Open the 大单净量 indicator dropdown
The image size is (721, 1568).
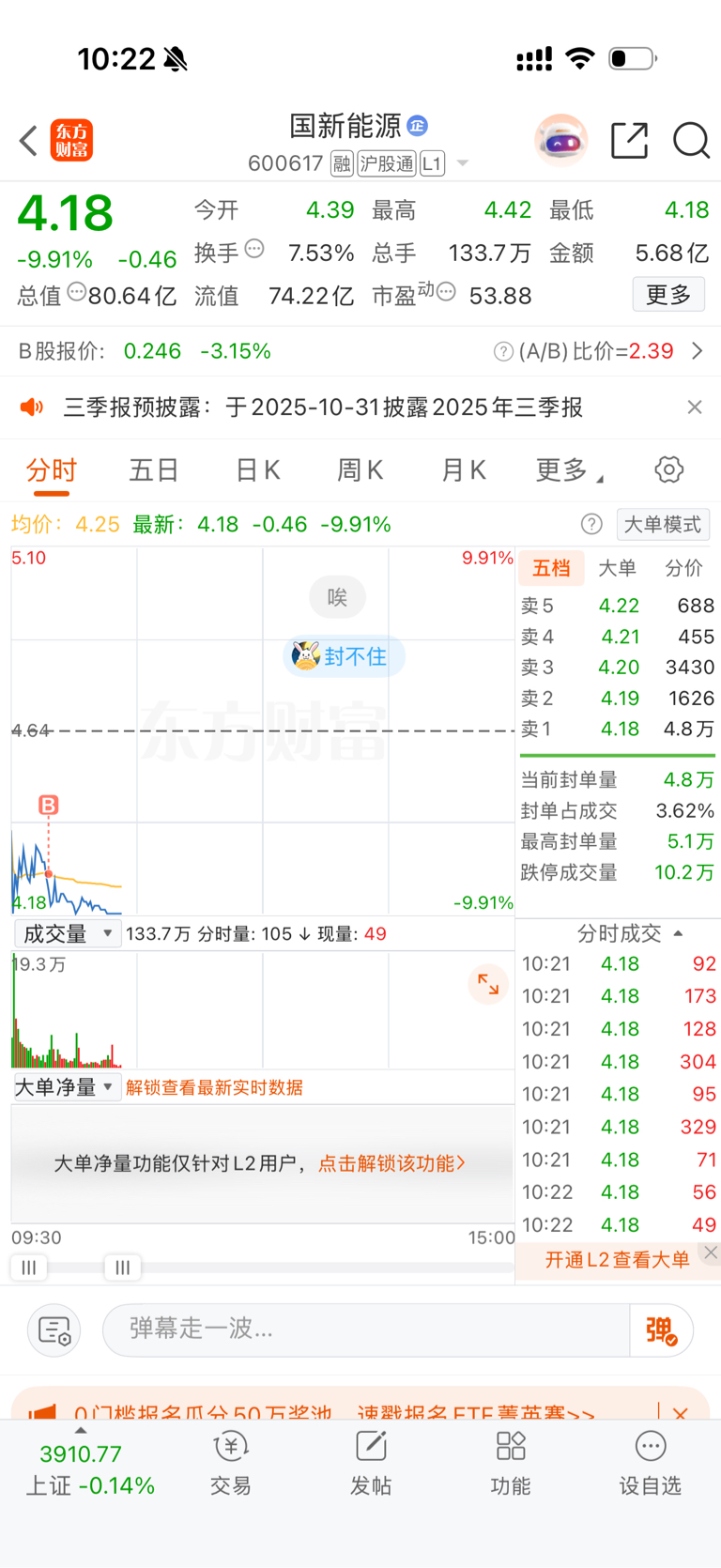coord(68,1087)
